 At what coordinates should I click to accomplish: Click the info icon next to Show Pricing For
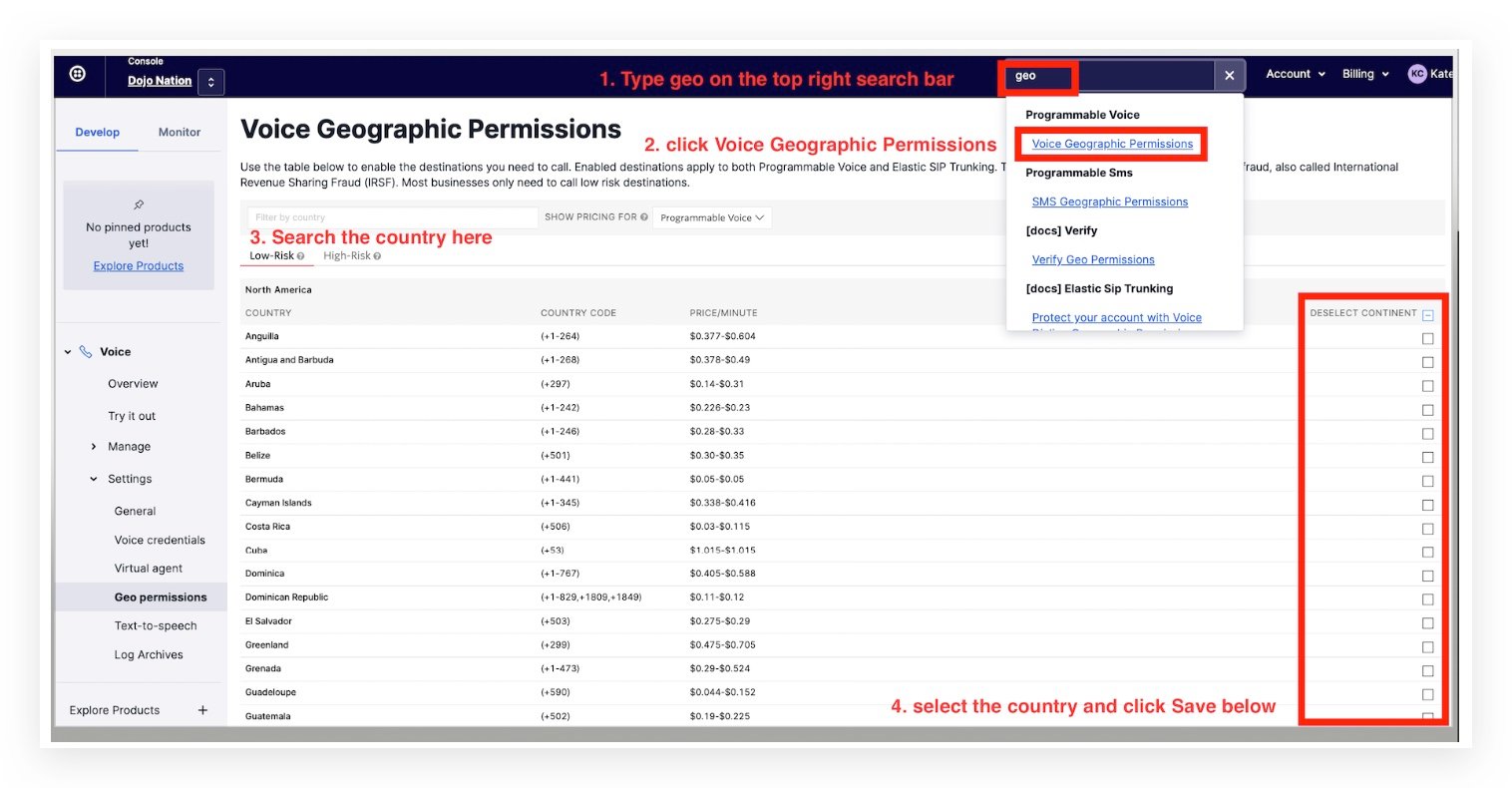(644, 217)
